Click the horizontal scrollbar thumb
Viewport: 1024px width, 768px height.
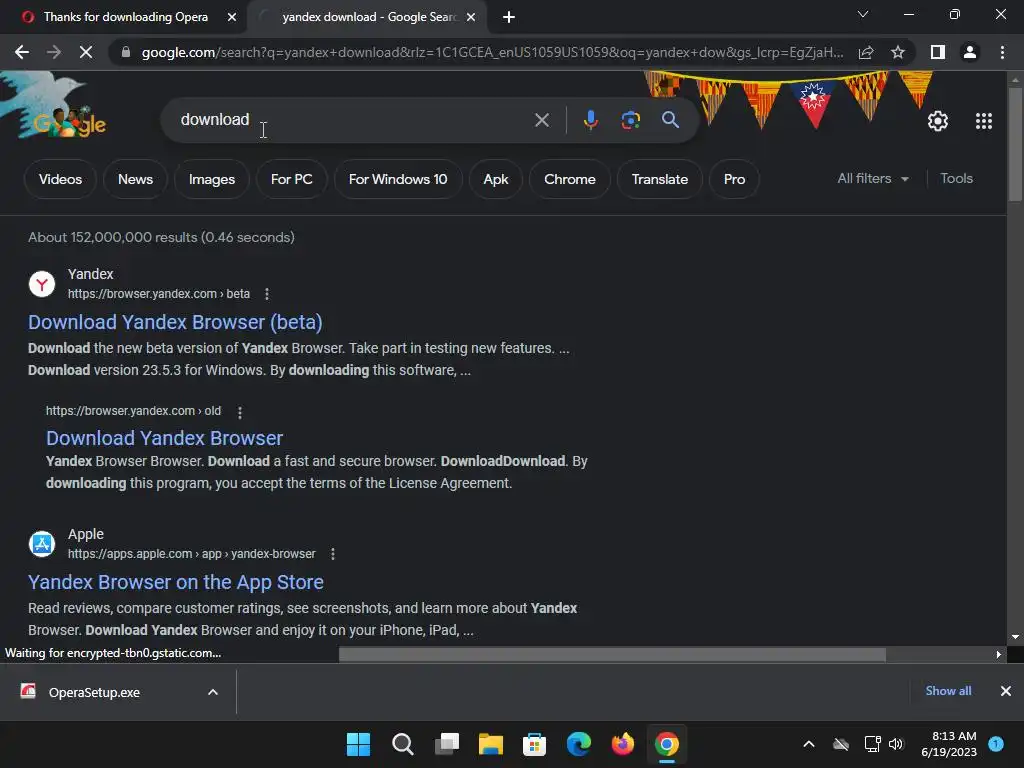[x=612, y=654]
